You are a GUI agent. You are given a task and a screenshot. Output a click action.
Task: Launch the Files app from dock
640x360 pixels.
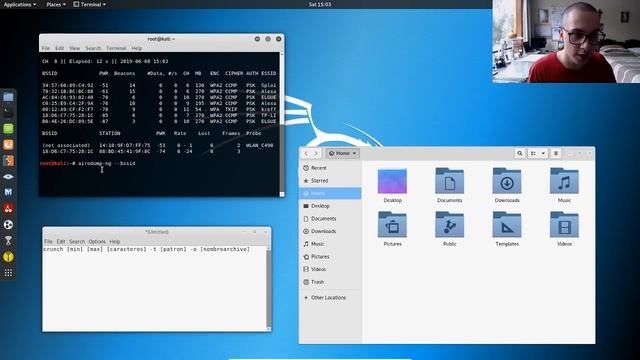(8, 97)
